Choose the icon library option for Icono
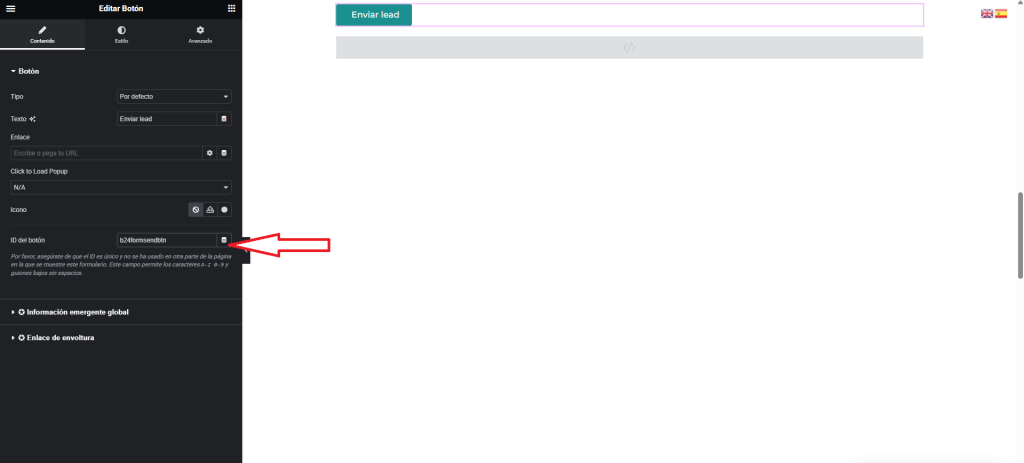This screenshot has width=1024, height=463. tap(224, 210)
